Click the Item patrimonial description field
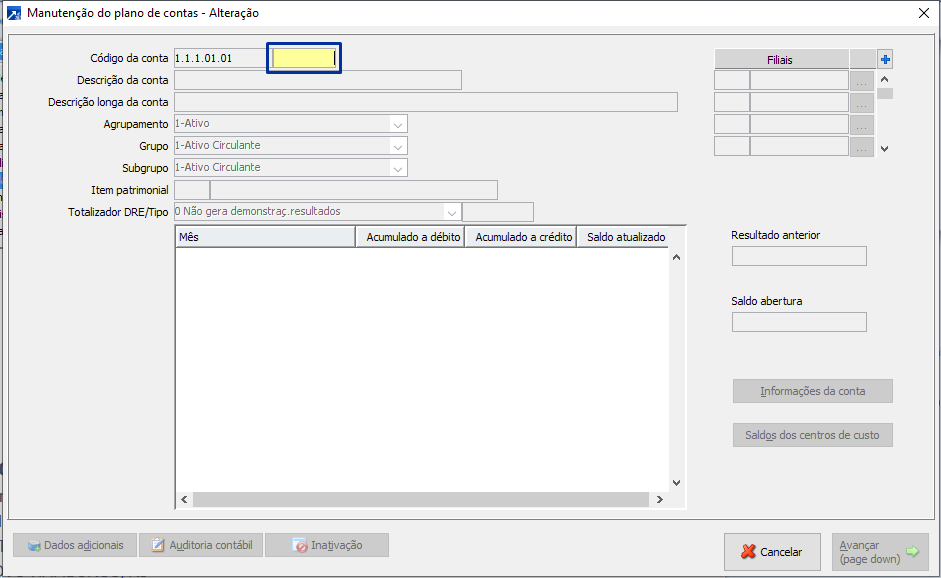This screenshot has width=941, height=578. point(354,190)
